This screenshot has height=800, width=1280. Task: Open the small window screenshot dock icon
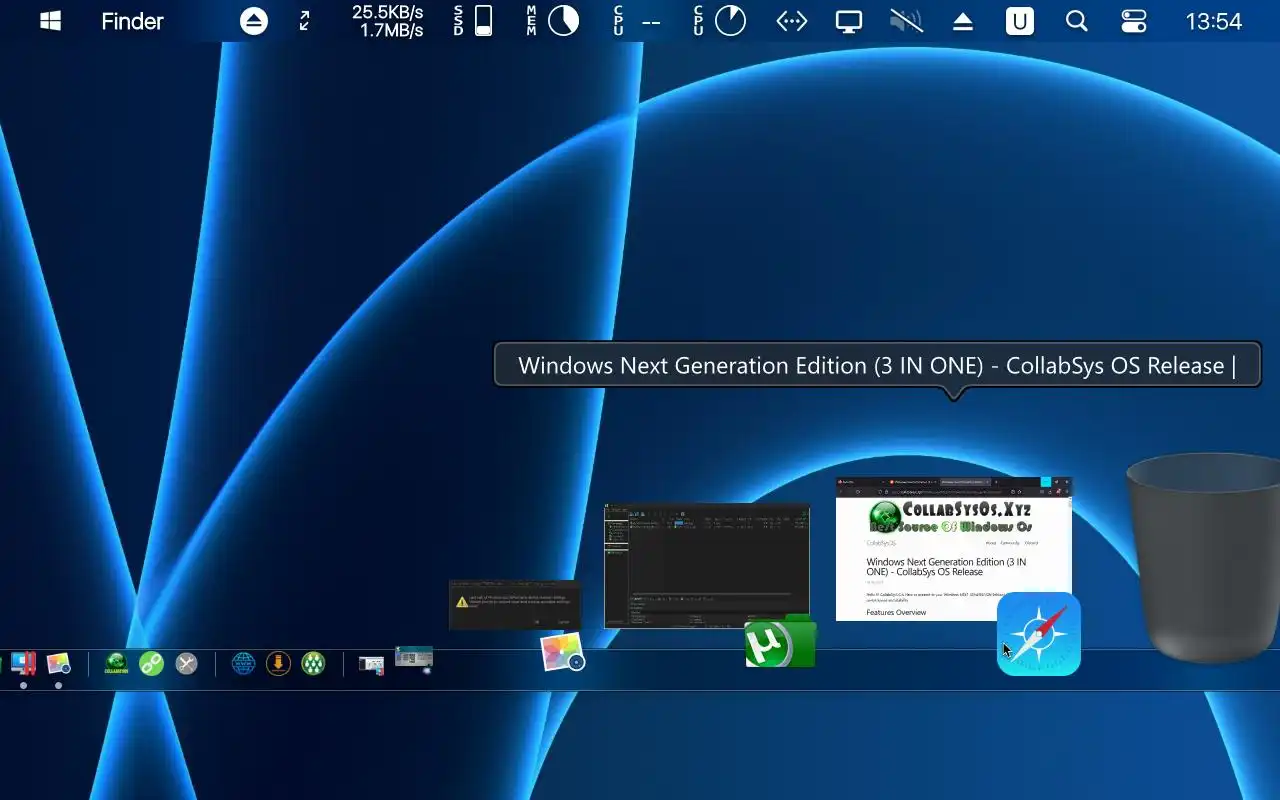pos(371,665)
